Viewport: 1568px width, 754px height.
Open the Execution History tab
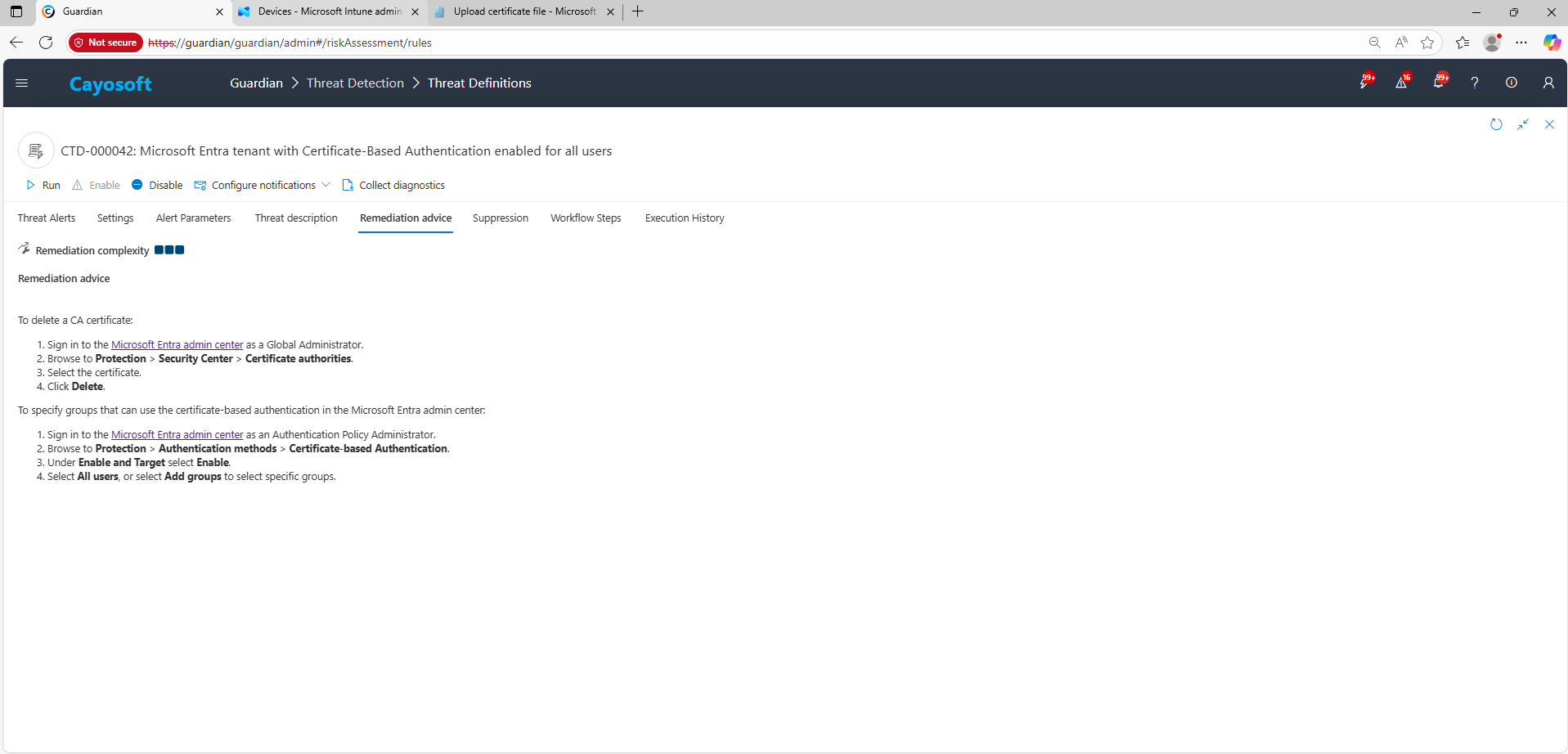point(684,218)
